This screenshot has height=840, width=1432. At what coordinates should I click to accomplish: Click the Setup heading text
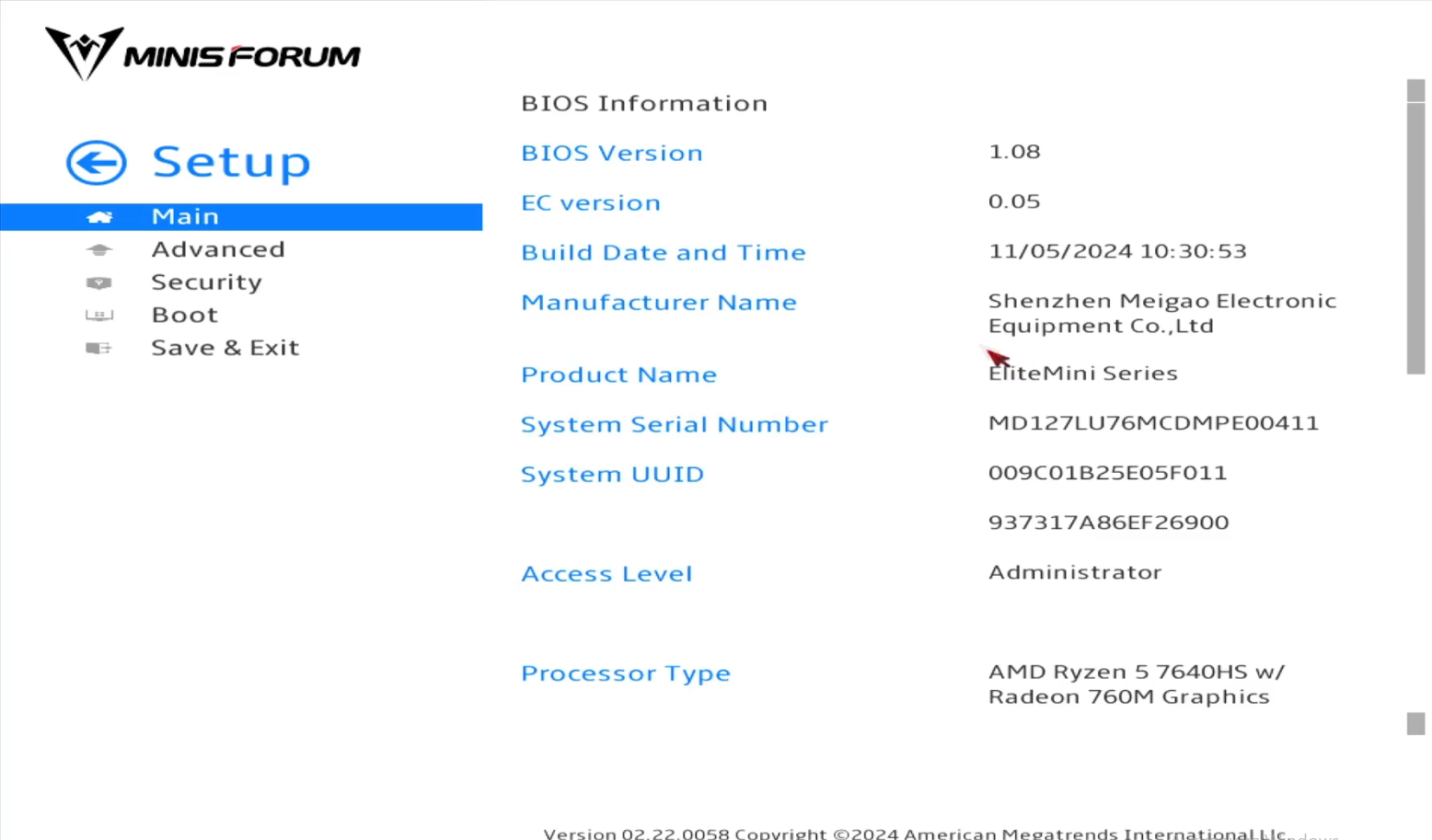click(231, 162)
